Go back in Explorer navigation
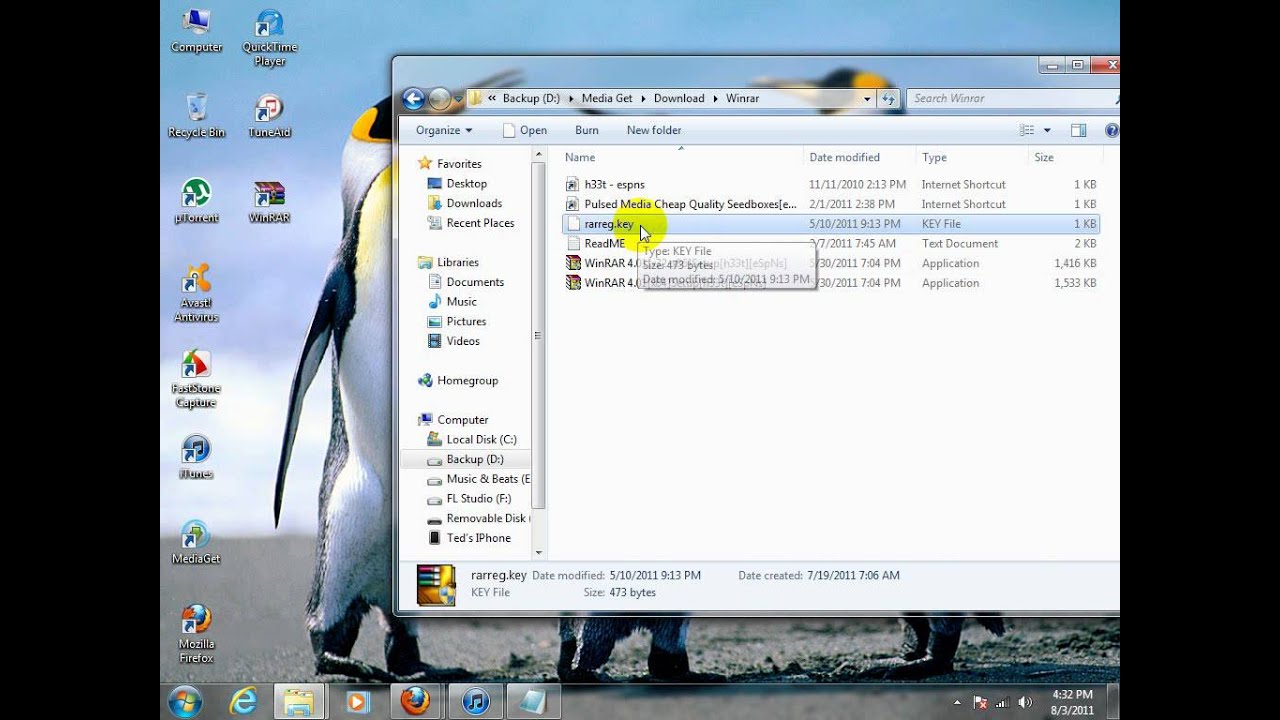Image resolution: width=1280 pixels, height=720 pixels. [413, 98]
